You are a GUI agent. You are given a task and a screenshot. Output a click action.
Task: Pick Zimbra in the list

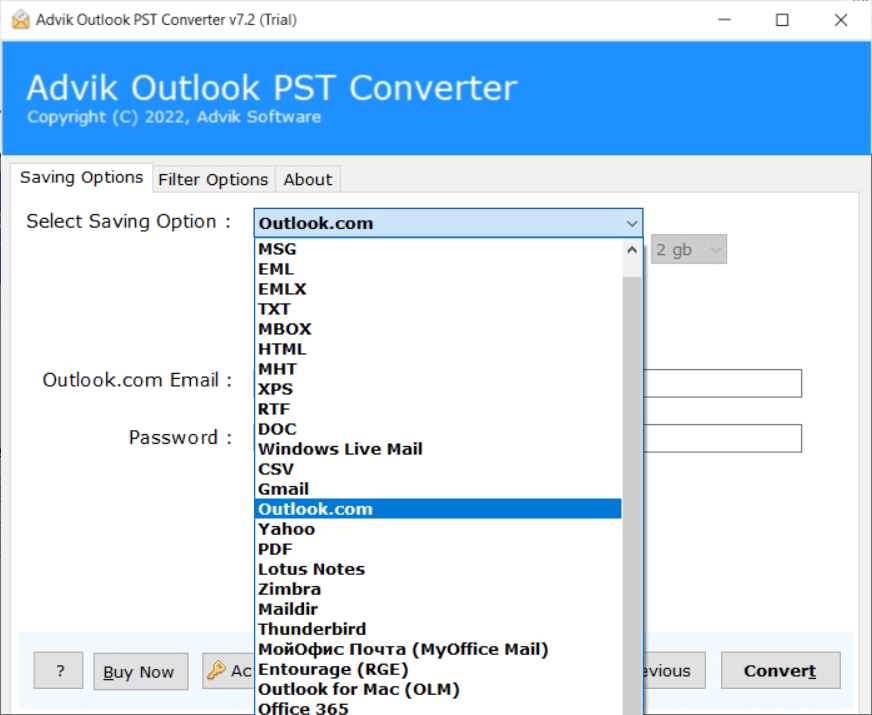(x=438, y=589)
